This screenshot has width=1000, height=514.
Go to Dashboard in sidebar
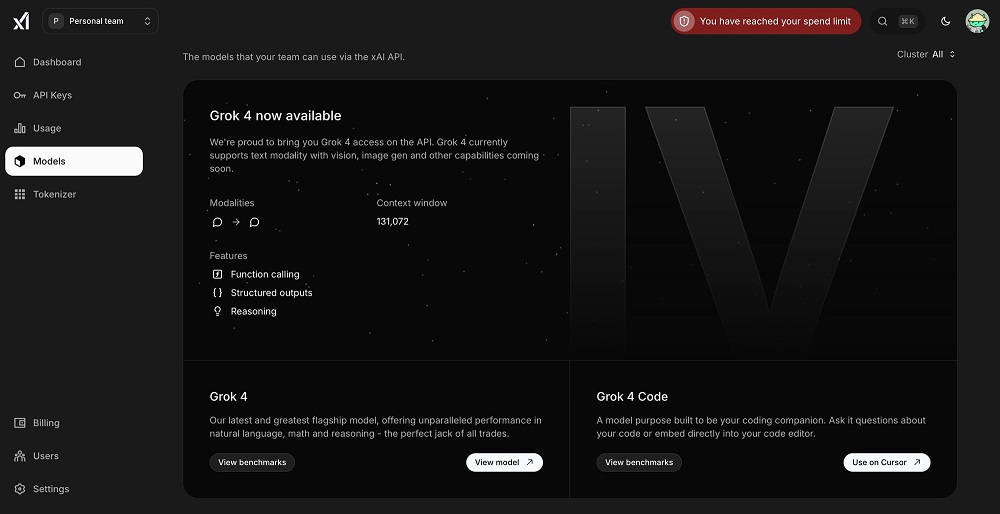[x=57, y=62]
